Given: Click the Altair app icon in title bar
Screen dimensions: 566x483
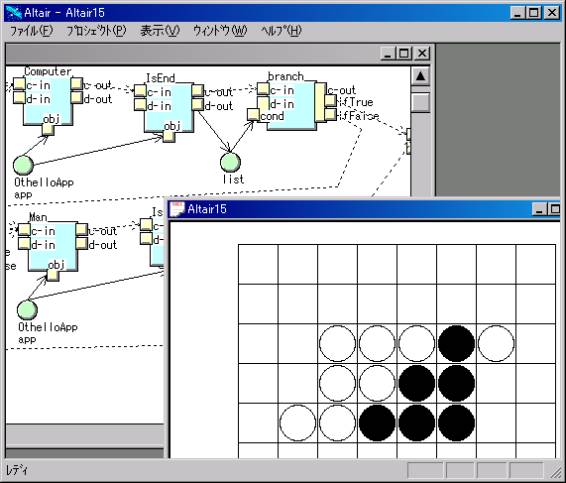Looking at the screenshot, I should point(14,13).
